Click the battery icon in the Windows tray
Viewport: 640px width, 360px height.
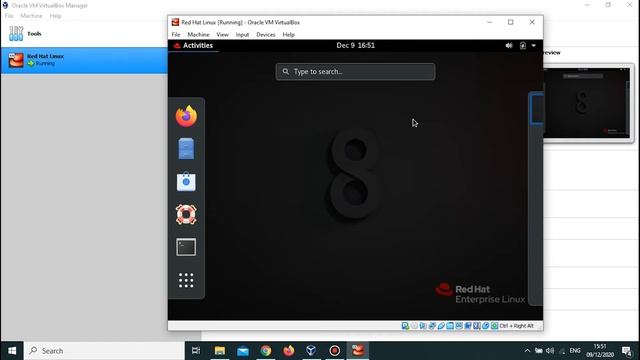click(539, 351)
